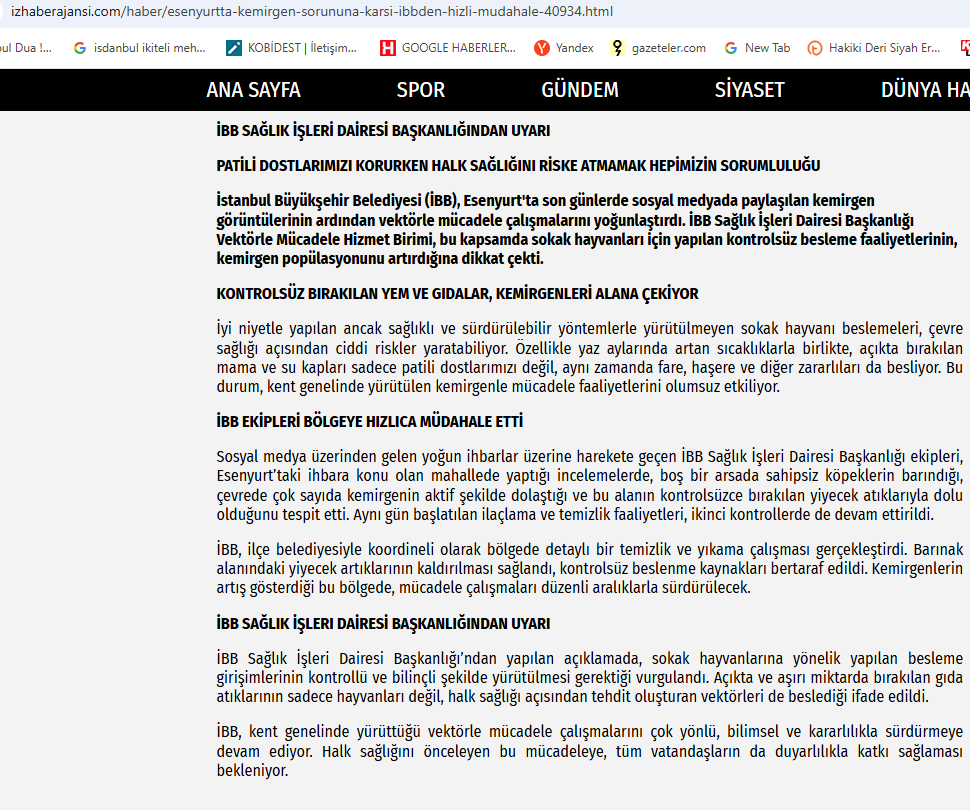Screen dimensions: 970x810
Task: Open the 'ul Dua !...' bookmark
Action: click(x=26, y=48)
